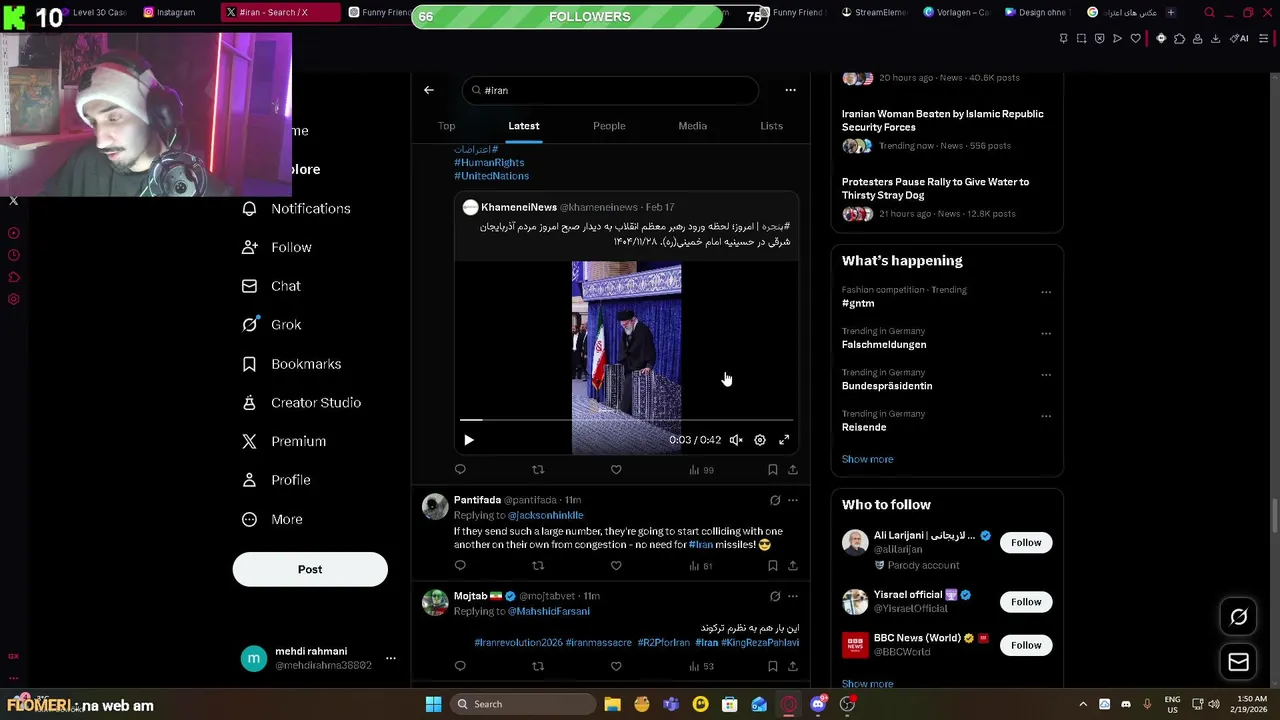Open browser Extensions puzzle icon
Screen dimensions: 1280x720
[x=1179, y=39]
